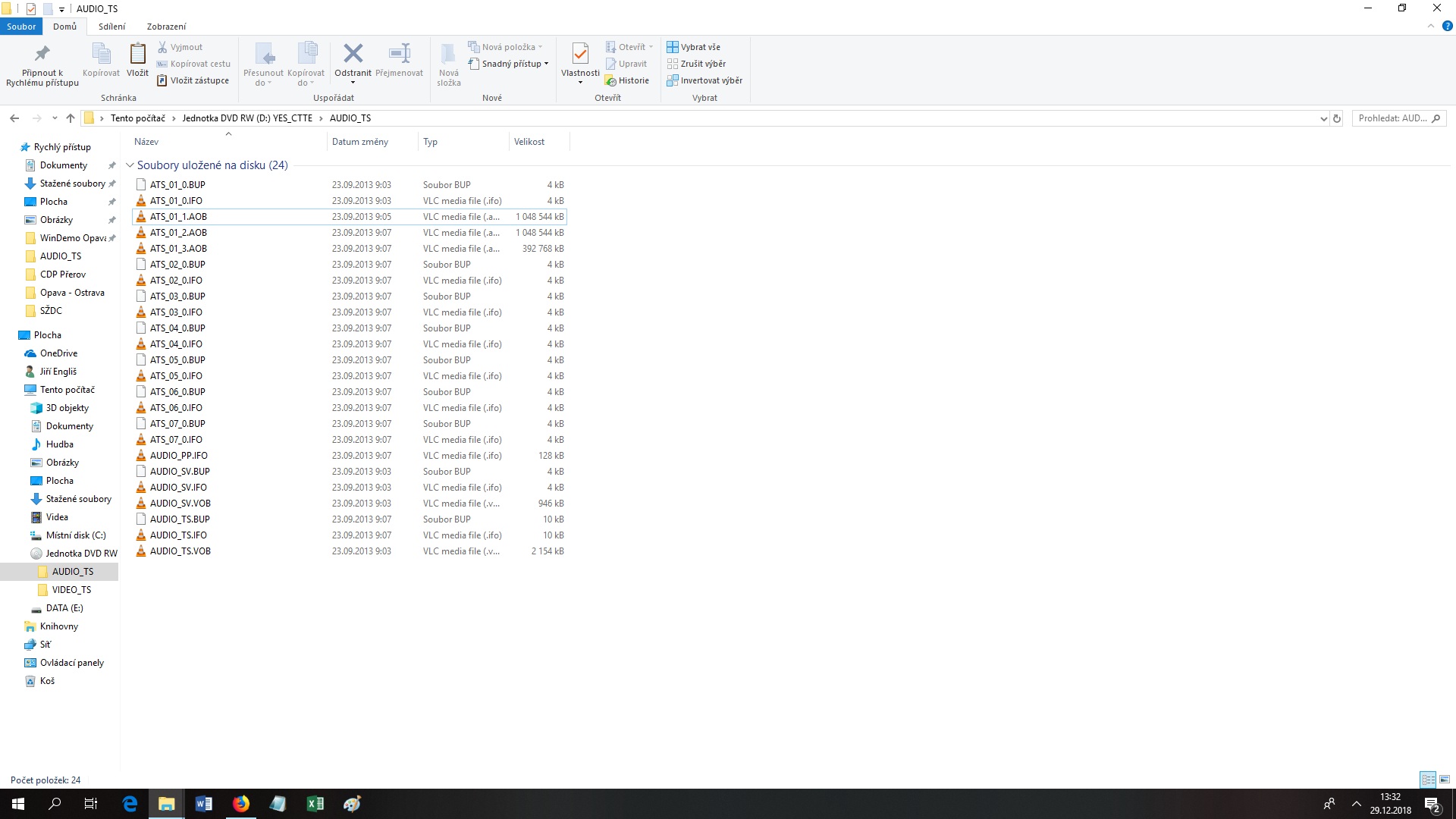Switch to large icons view in status bar
This screenshot has height=819, width=1456.
(1445, 780)
